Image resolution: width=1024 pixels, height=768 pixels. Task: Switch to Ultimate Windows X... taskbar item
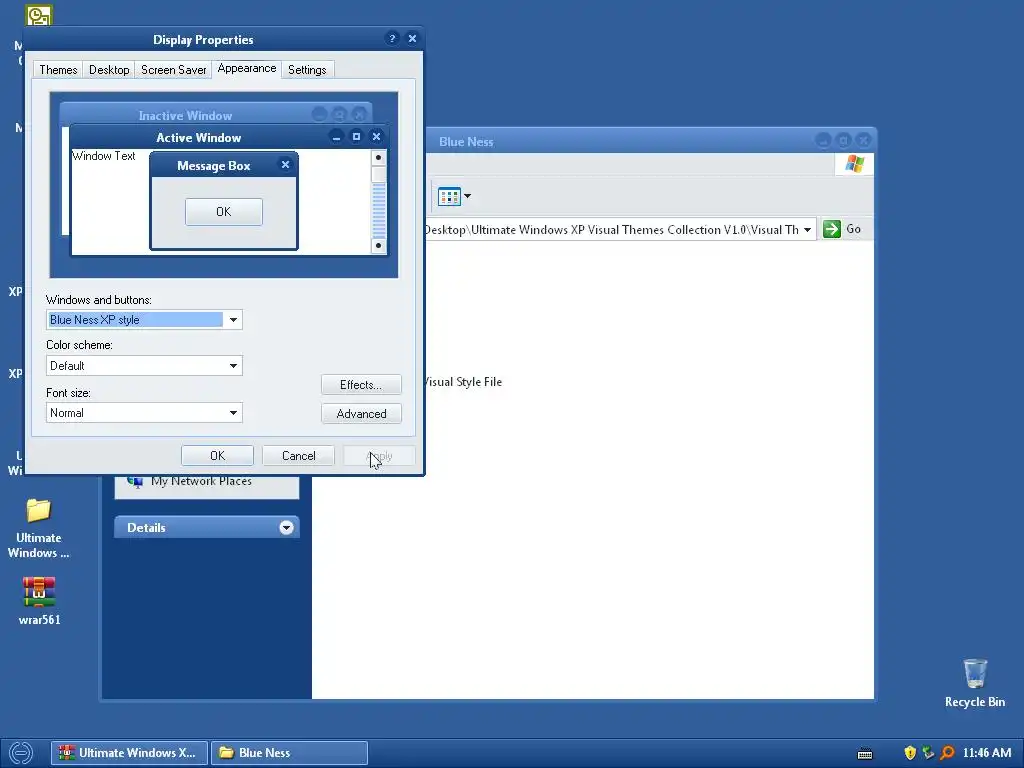tap(129, 753)
